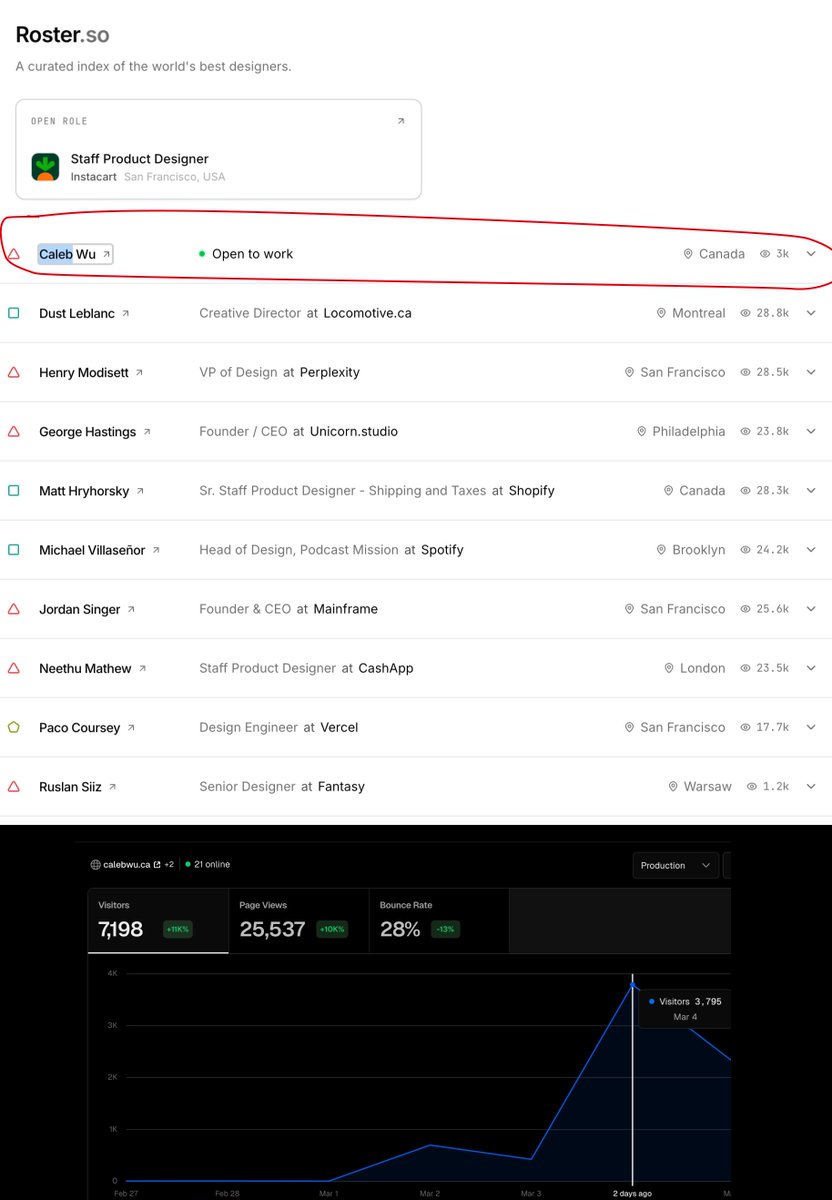
Task: Expand the Neethu Mathew row chevron
Action: (811, 667)
